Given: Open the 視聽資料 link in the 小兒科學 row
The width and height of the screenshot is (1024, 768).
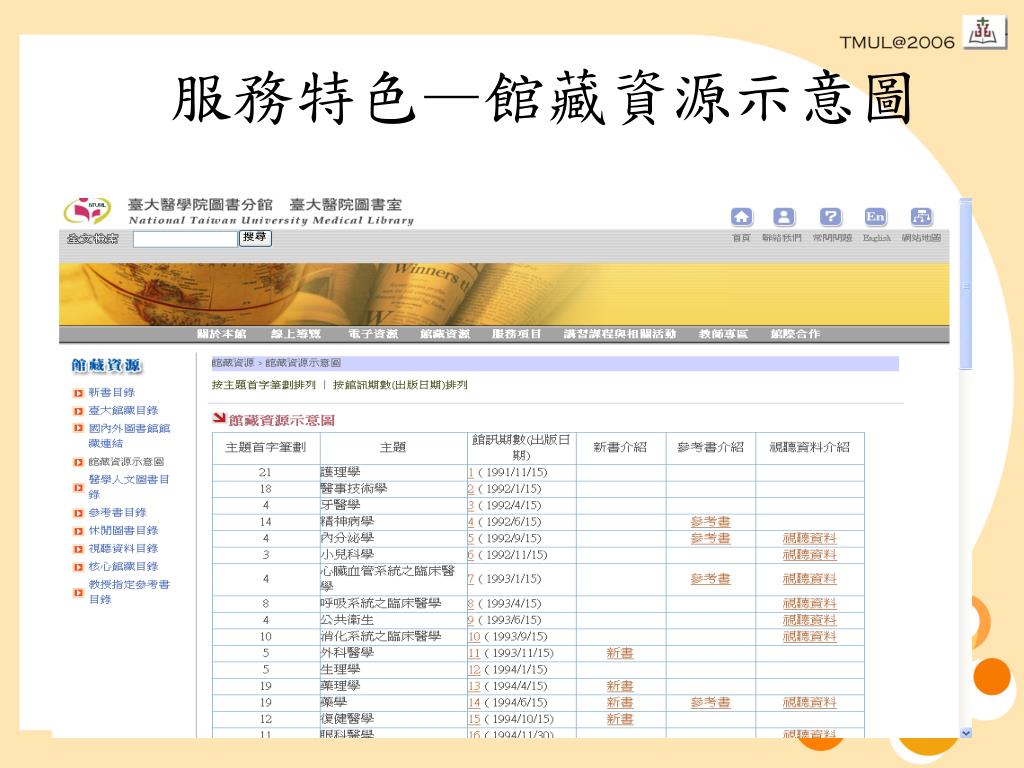Looking at the screenshot, I should coord(810,554).
